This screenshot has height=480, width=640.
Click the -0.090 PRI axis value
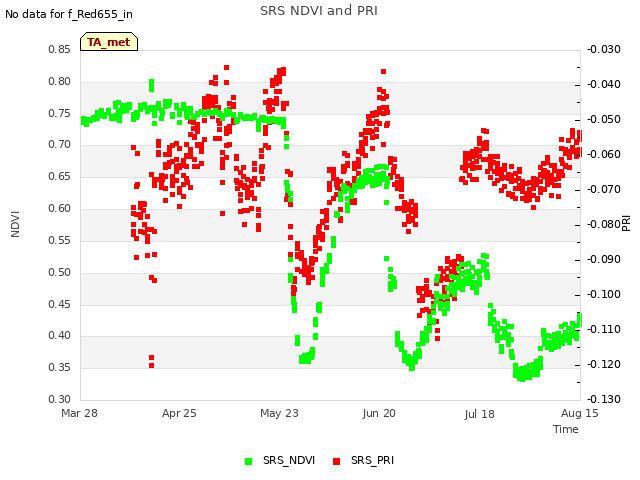(604, 260)
